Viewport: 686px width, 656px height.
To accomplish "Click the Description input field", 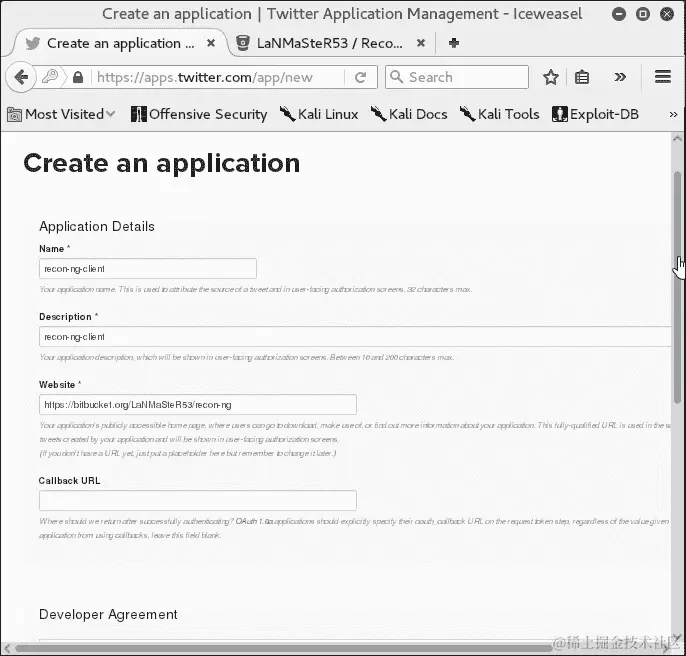I will (355, 337).
